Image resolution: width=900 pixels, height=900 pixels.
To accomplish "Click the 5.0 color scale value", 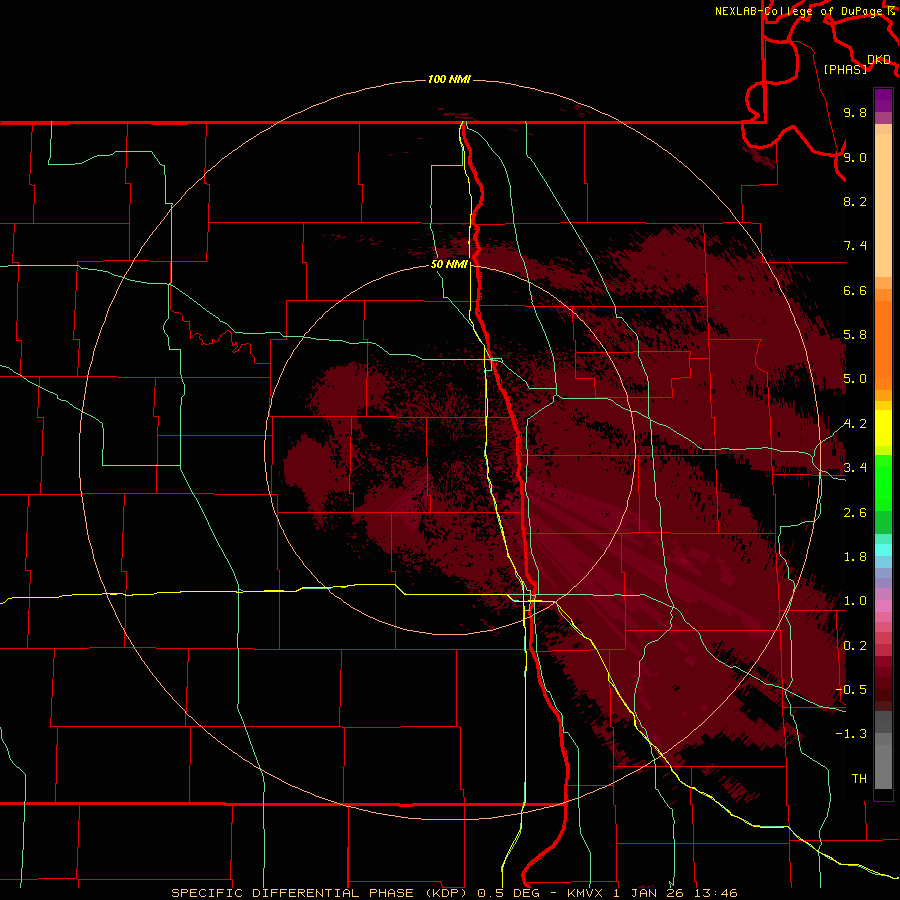I will (x=855, y=379).
